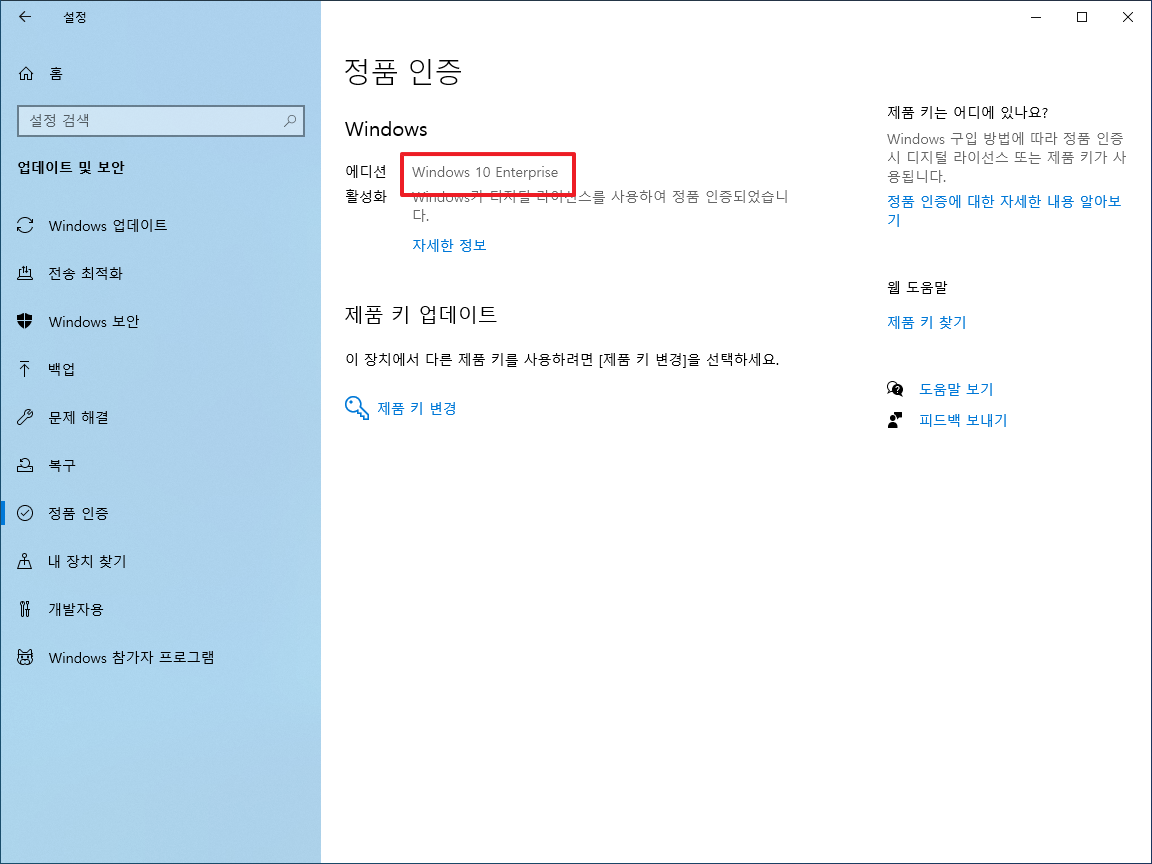Click the 복구 recovery icon
1152x864 pixels.
(x=25, y=465)
